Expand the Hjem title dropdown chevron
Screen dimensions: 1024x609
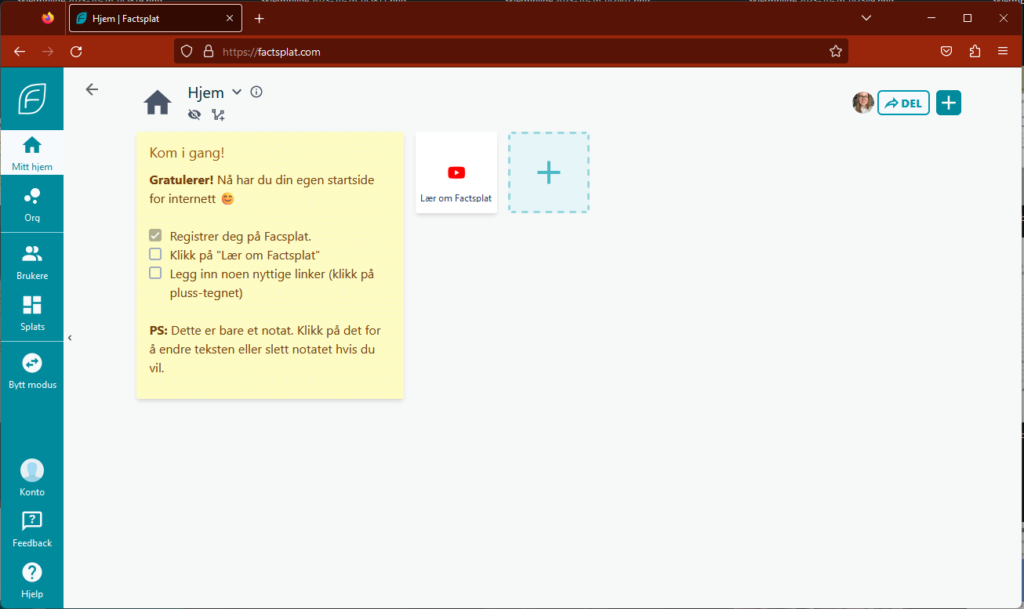coord(237,92)
